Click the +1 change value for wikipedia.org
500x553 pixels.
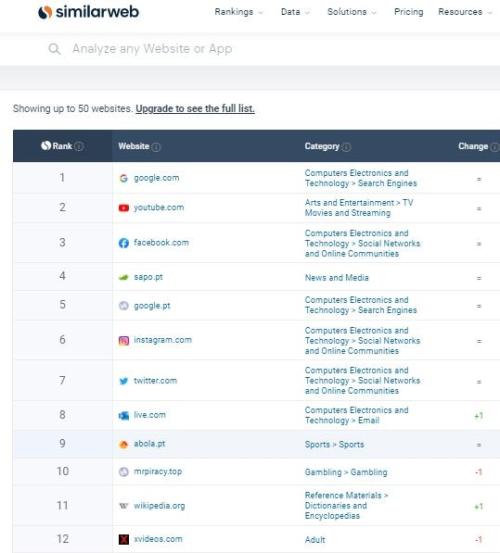pos(478,506)
